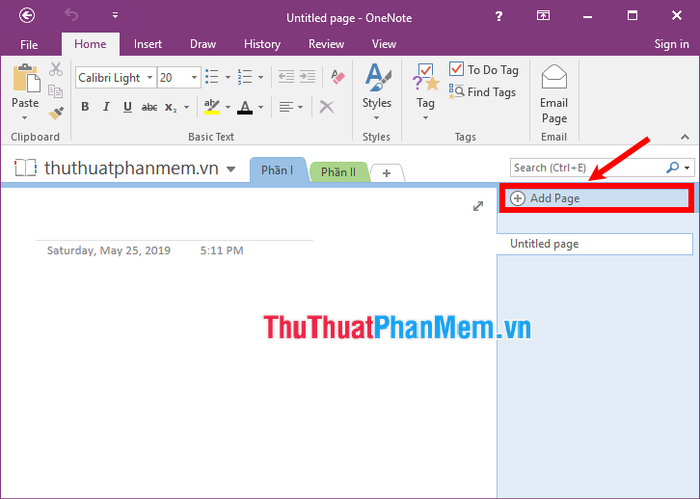Screen dimensions: 700x499
Task: Expand the bullet list style arrow
Action: click(x=228, y=78)
